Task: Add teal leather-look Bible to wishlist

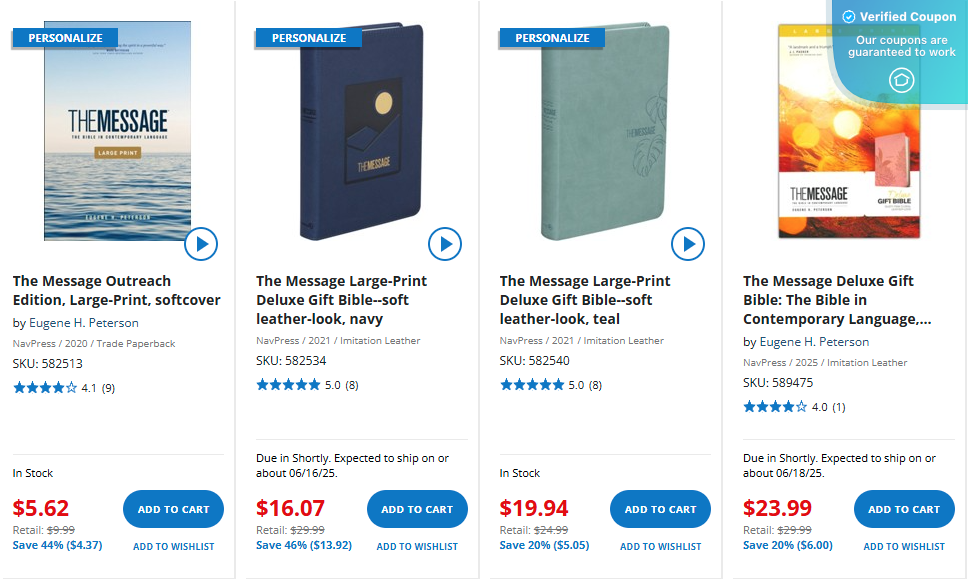Action: (661, 547)
